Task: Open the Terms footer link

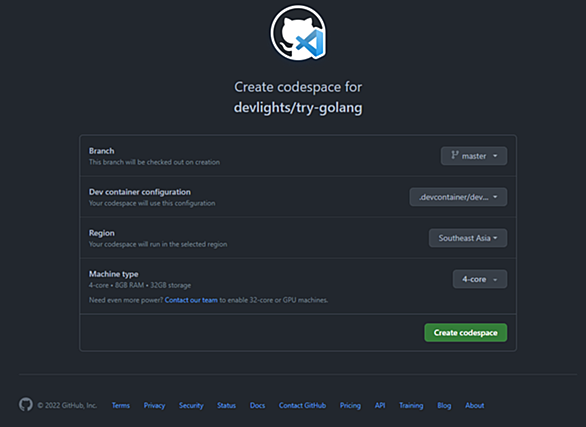Action: coord(121,405)
